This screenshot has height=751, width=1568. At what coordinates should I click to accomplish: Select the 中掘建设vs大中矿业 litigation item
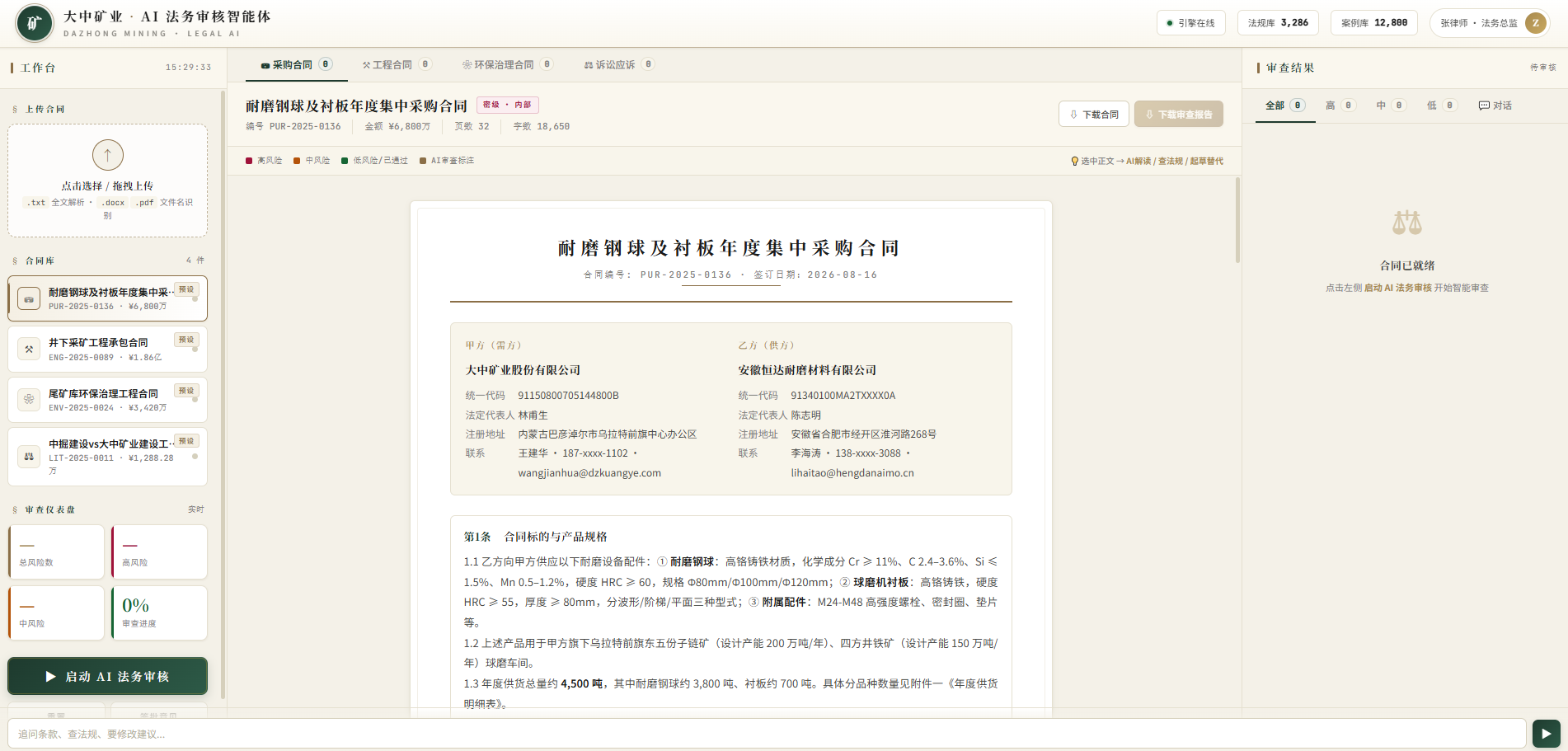108,457
